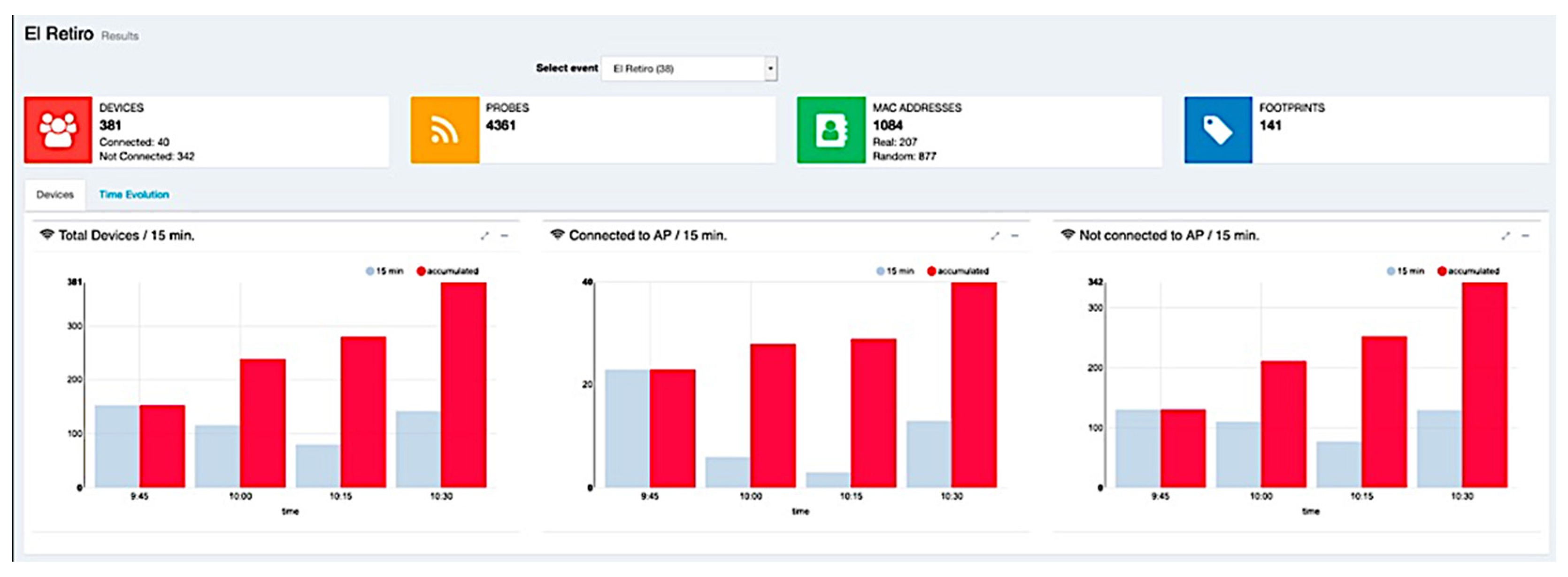Collapse the Total Devices panel
Viewport: 1568px width, 577px height.
[505, 236]
